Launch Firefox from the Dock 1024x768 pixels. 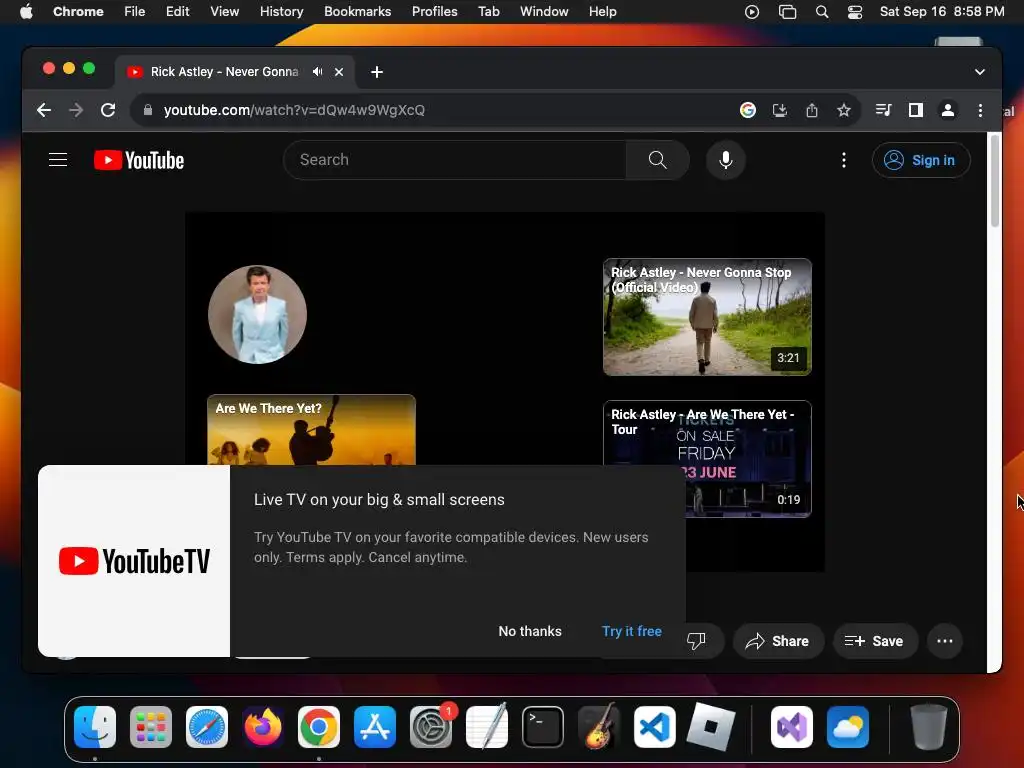coord(263,727)
